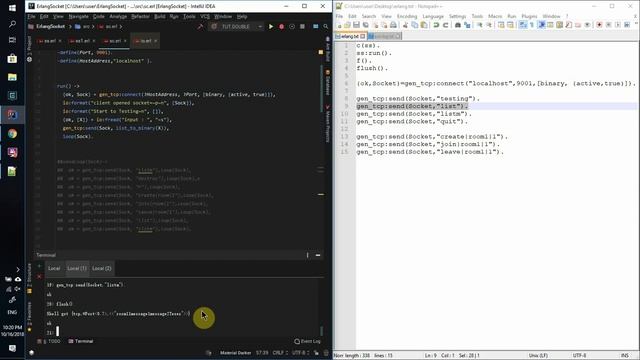Click Zoom Out icon in Notepad++ toolbar
This screenshot has width=640, height=360.
point(489,25)
